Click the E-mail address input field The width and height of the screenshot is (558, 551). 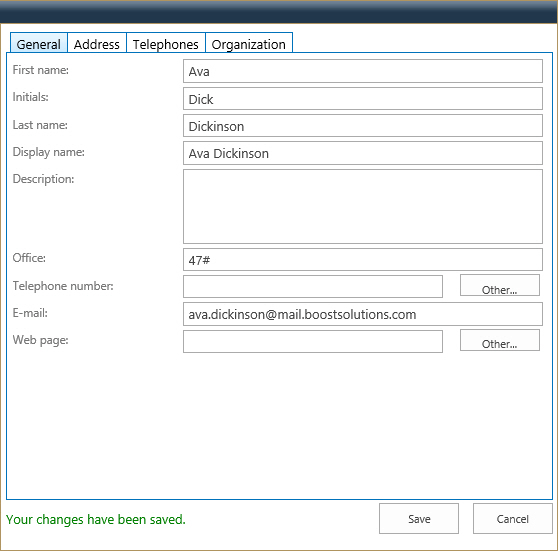[x=363, y=314]
